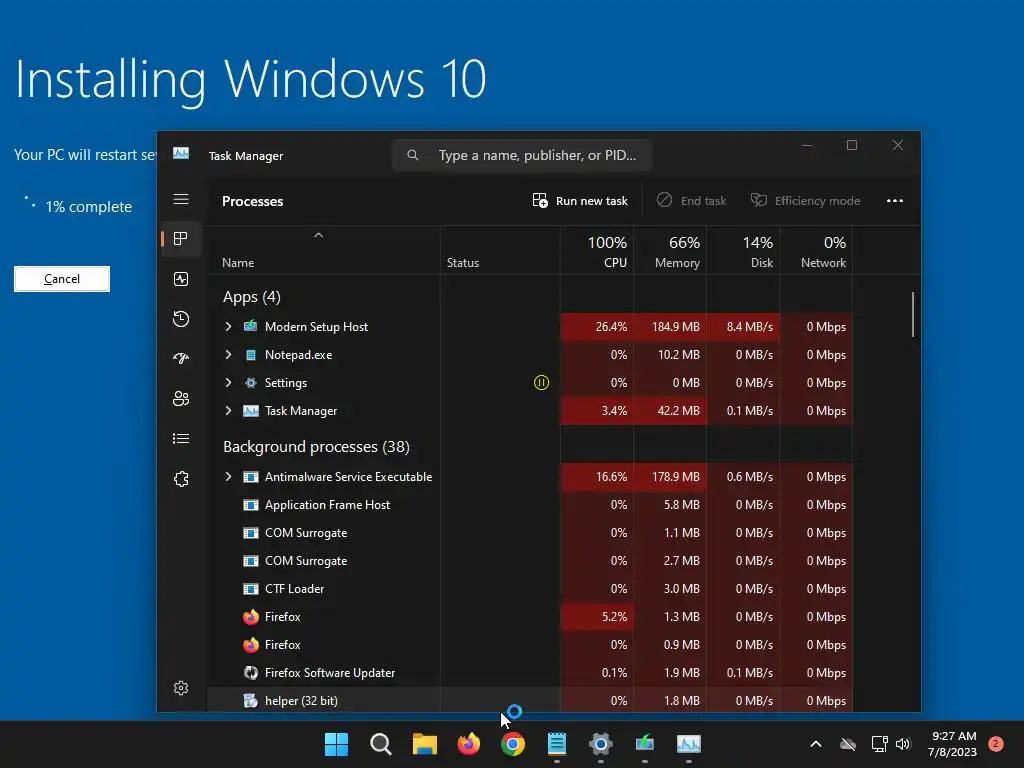Screen dimensions: 1024x768
Task: Click Run new task button
Action: tap(580, 200)
